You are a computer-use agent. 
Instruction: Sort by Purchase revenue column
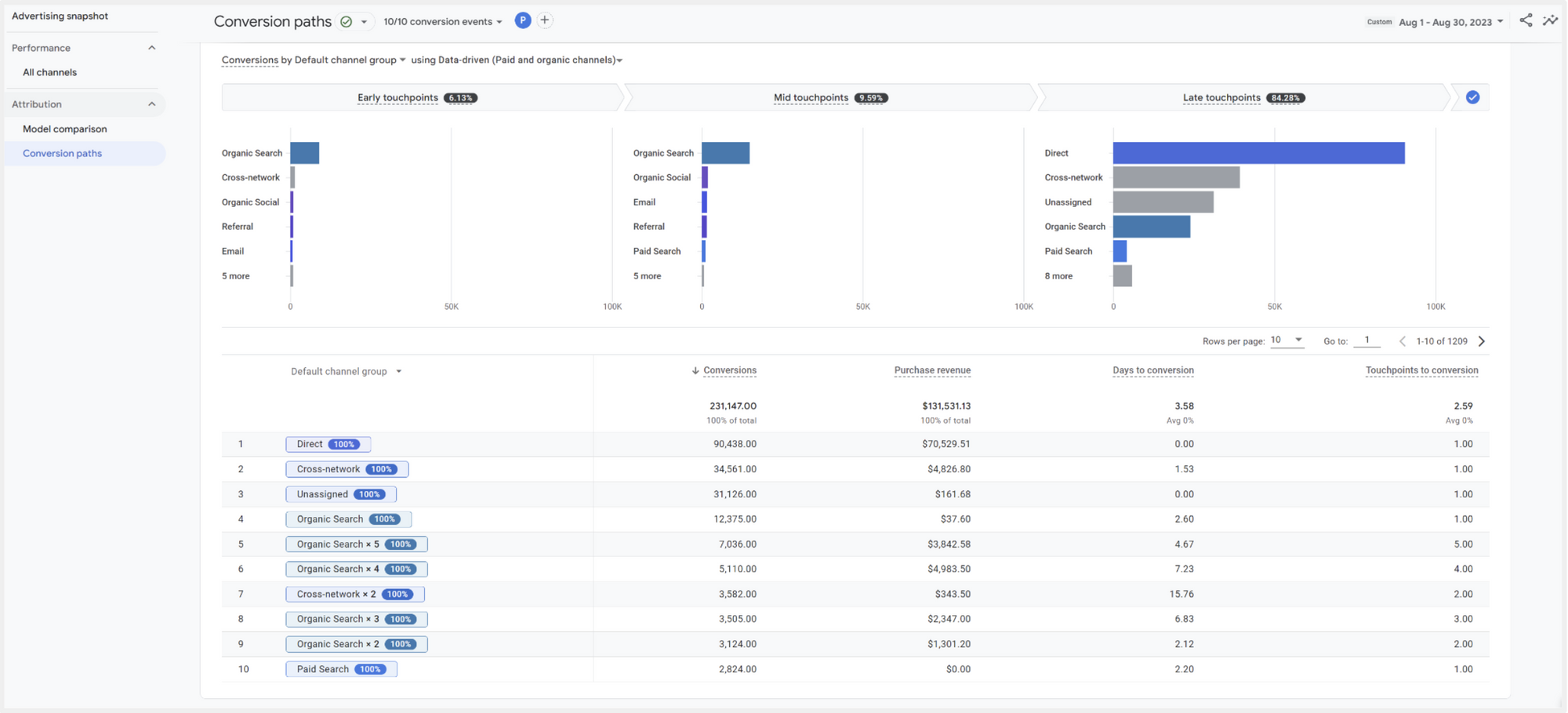[x=932, y=370]
